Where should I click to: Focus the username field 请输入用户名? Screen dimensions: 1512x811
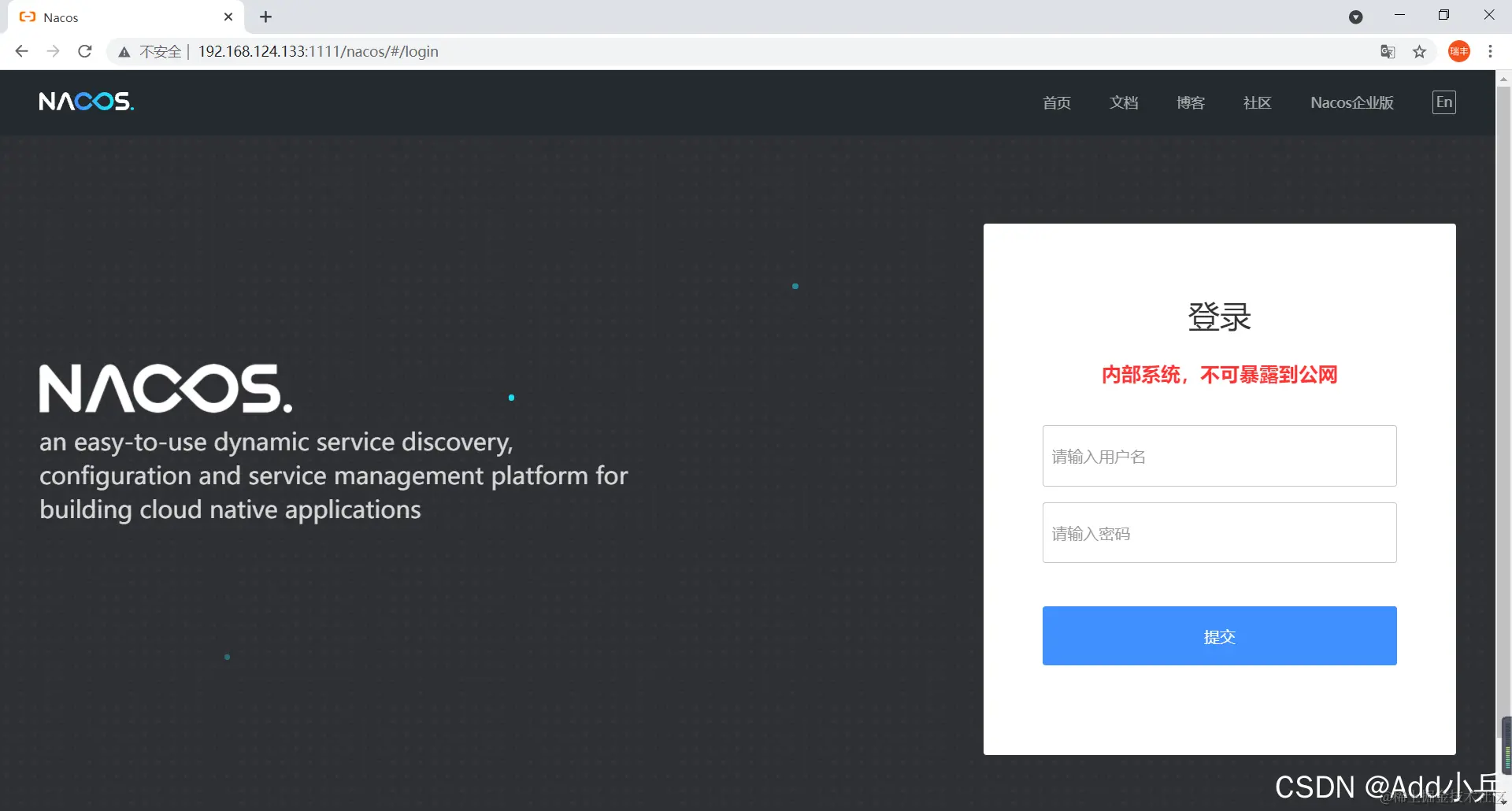coord(1219,456)
